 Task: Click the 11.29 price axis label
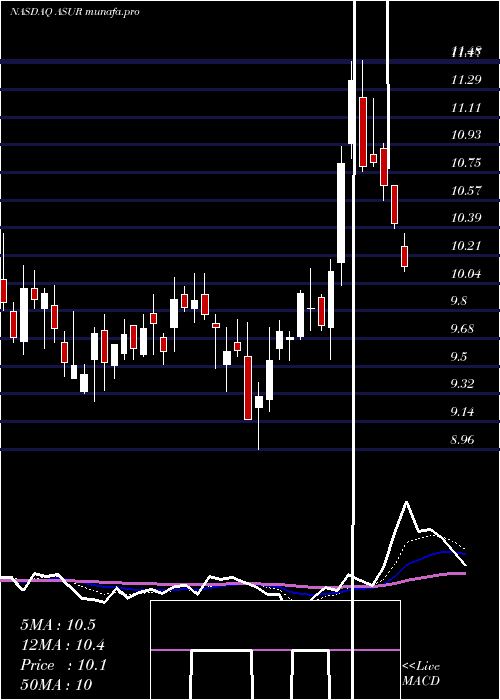466,80
